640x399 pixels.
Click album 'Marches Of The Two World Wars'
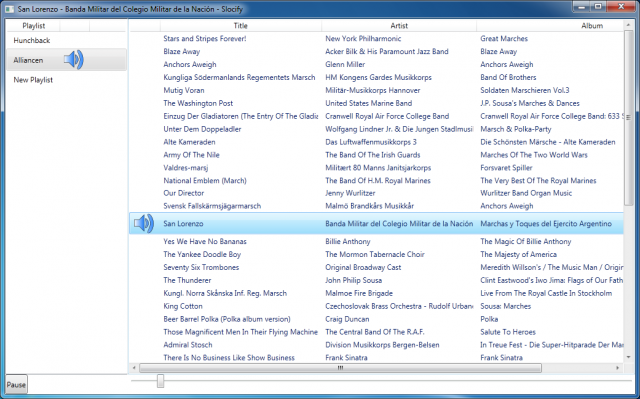coord(534,155)
